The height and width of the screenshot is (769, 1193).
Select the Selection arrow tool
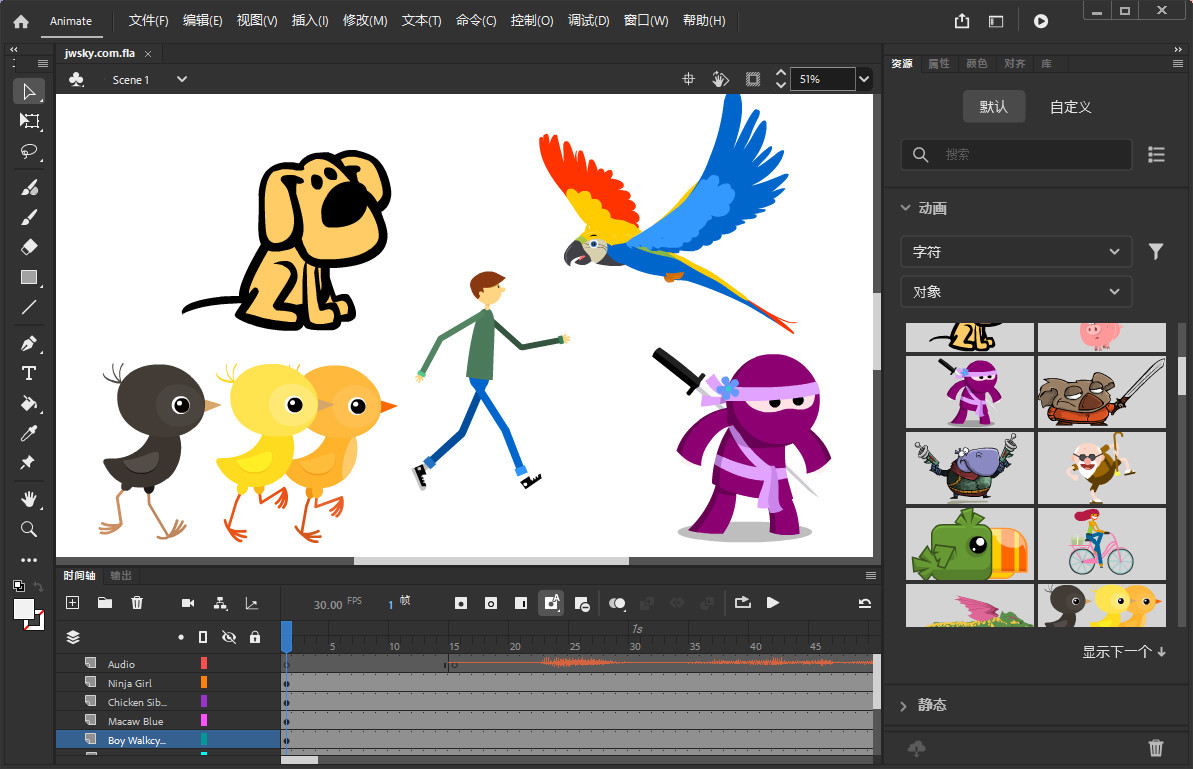click(x=29, y=91)
